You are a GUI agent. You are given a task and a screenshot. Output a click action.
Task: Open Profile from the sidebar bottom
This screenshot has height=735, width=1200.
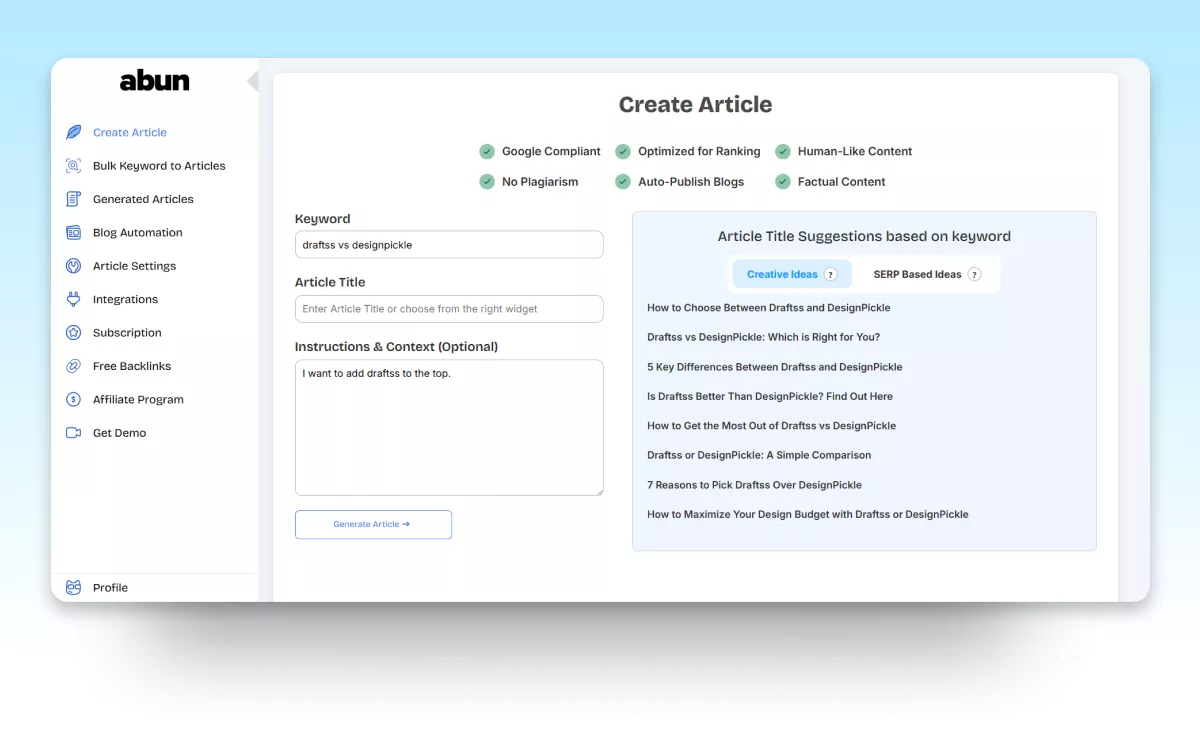pos(110,588)
